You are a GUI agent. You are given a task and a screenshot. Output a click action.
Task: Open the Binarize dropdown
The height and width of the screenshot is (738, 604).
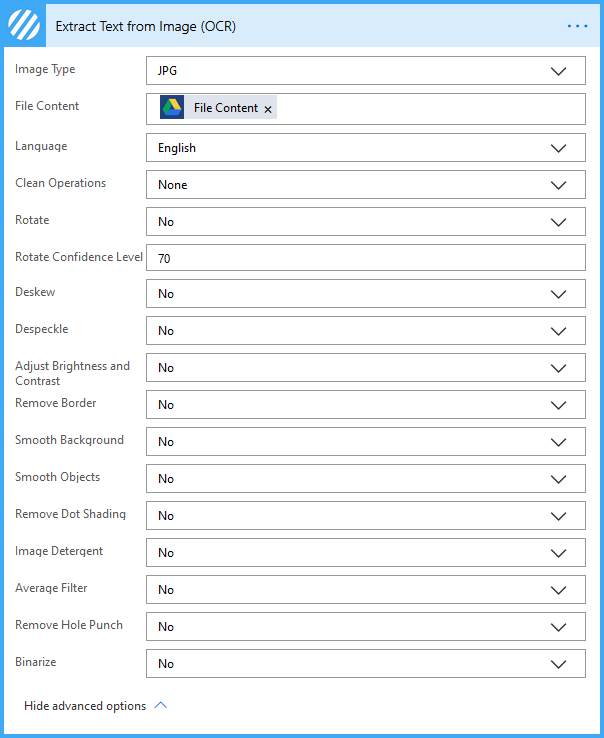pyautogui.click(x=366, y=664)
